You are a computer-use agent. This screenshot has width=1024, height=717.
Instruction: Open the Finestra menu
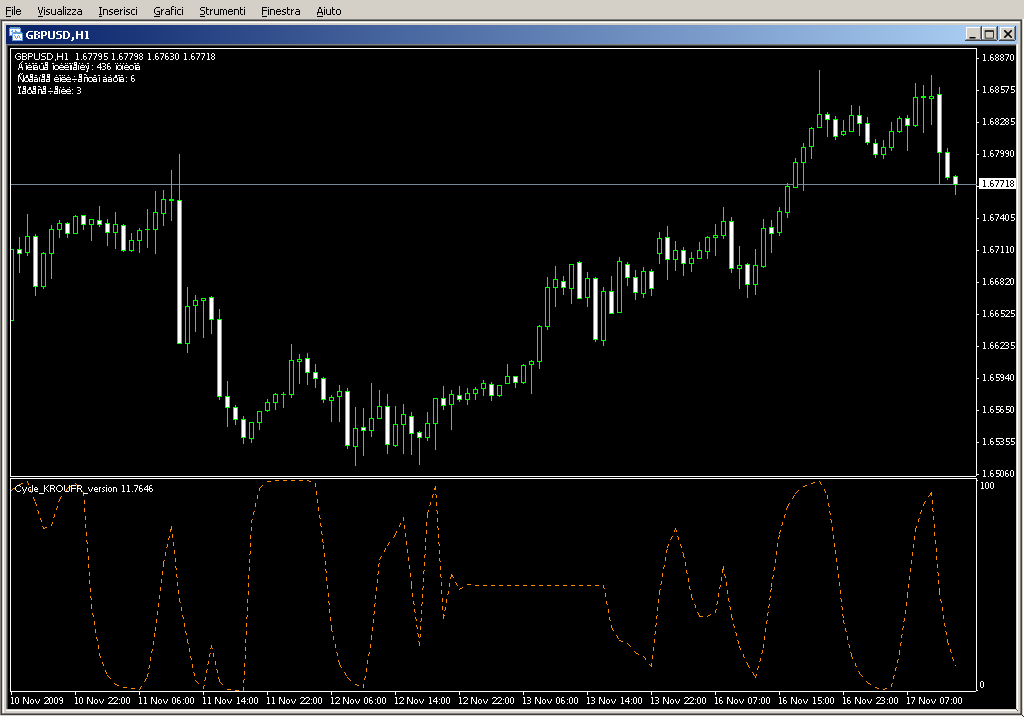281,11
